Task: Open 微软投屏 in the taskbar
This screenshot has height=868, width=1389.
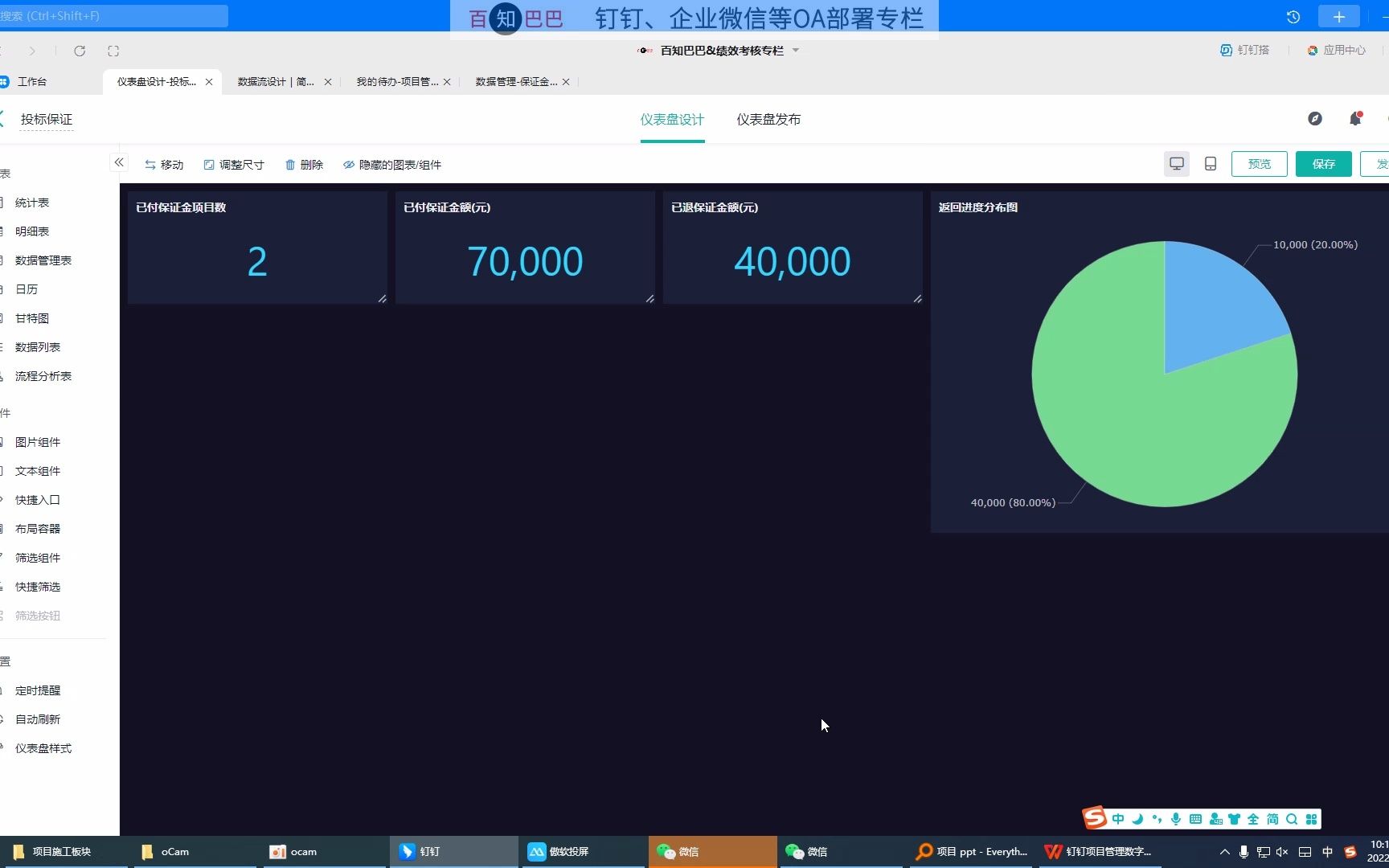Action: pyautogui.click(x=584, y=852)
